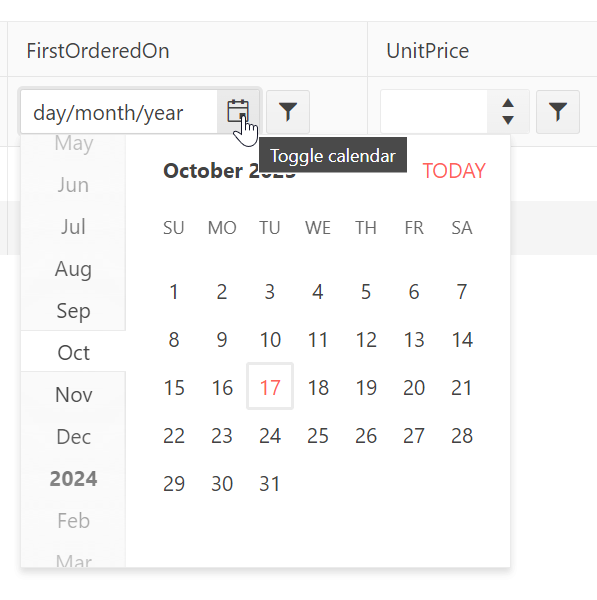Decrease UnitPrice with the down arrow

[508, 121]
